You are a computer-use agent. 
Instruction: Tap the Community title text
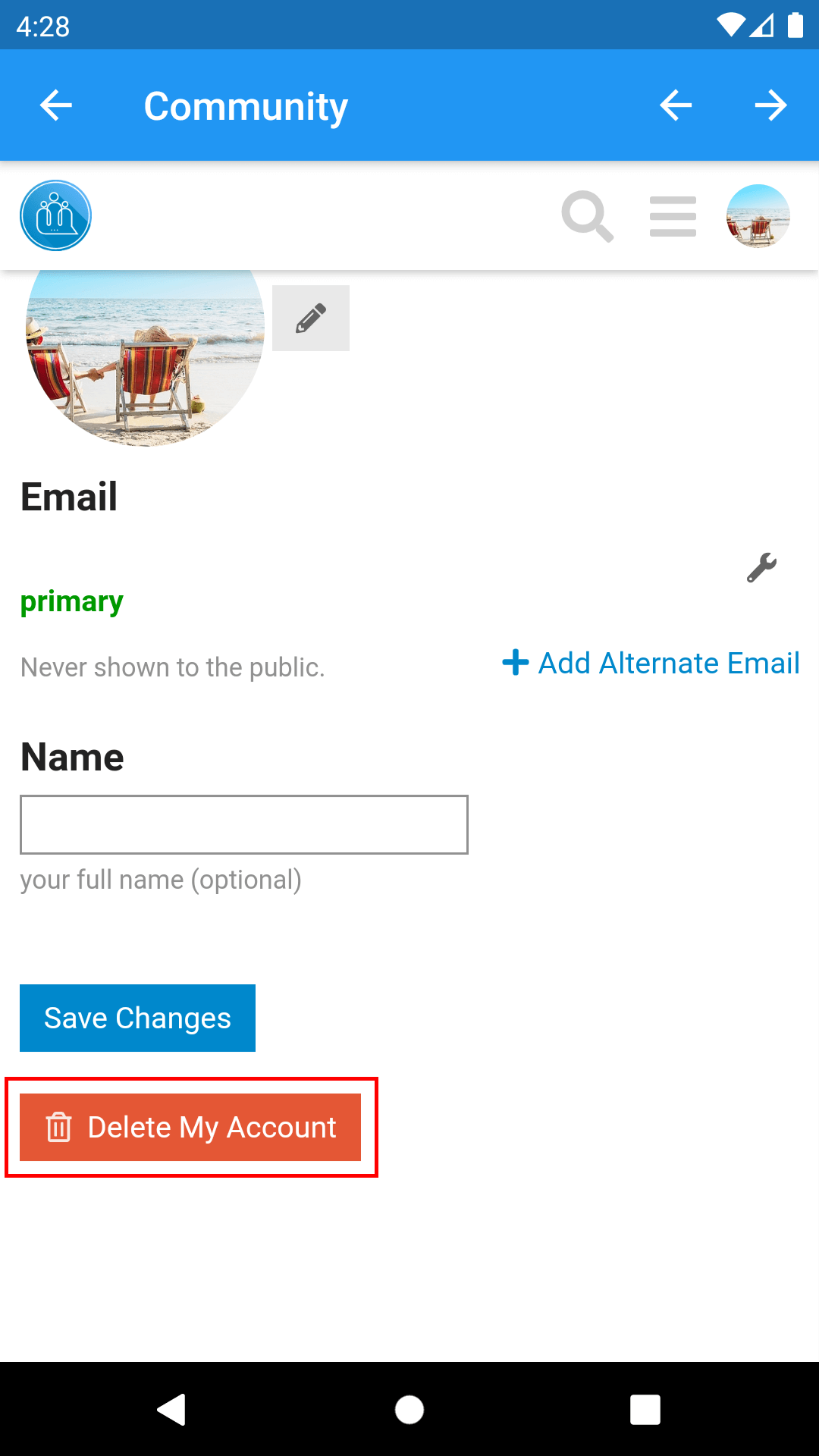246,106
